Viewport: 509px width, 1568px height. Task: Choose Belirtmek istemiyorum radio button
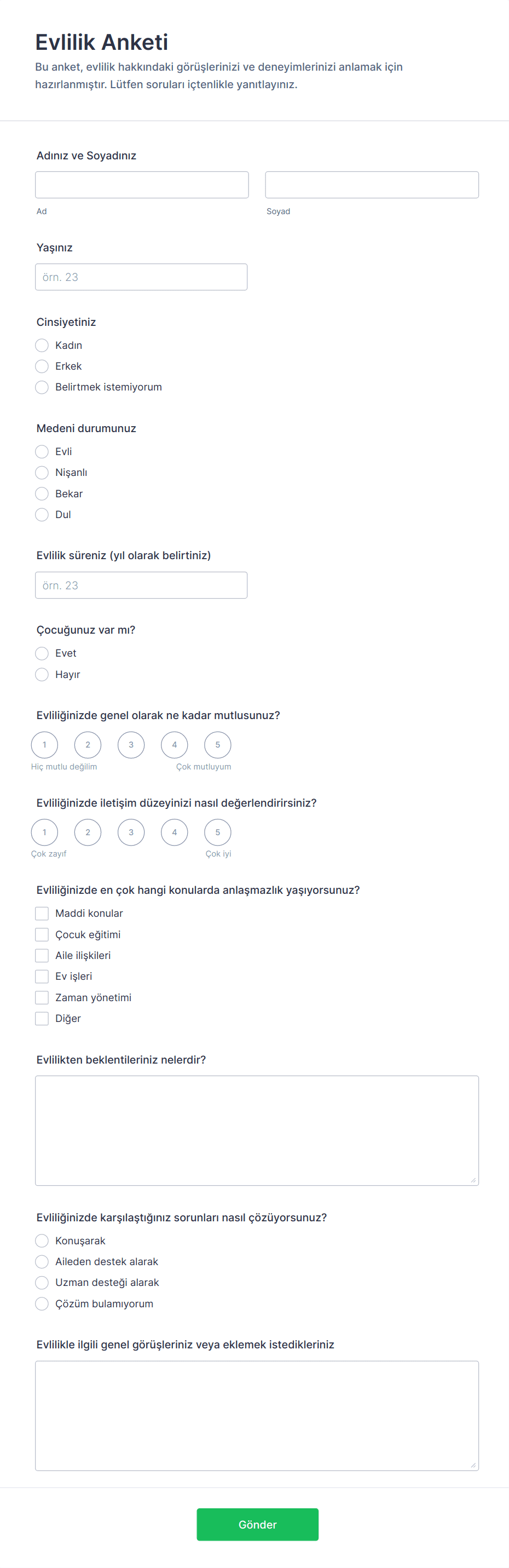42,387
